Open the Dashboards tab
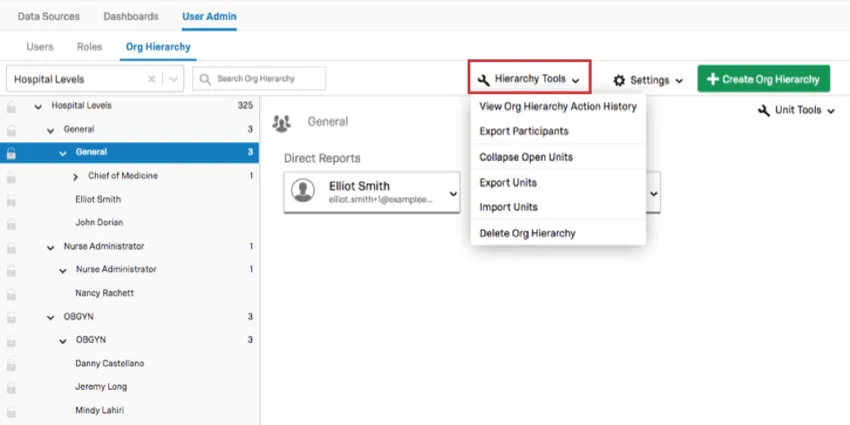Screen dimensions: 850x425 tap(130, 17)
